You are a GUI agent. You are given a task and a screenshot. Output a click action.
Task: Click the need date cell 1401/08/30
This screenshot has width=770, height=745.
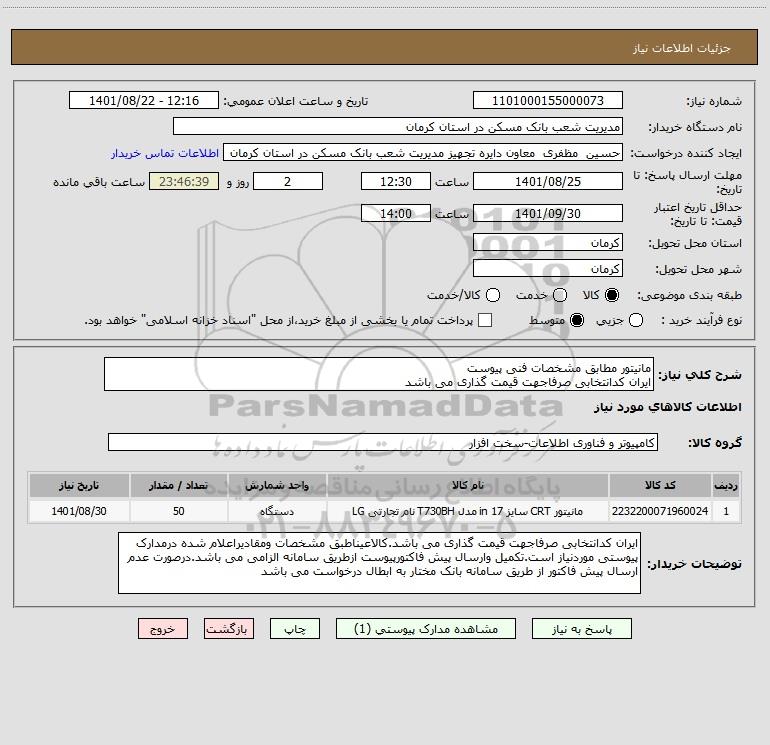tap(79, 511)
